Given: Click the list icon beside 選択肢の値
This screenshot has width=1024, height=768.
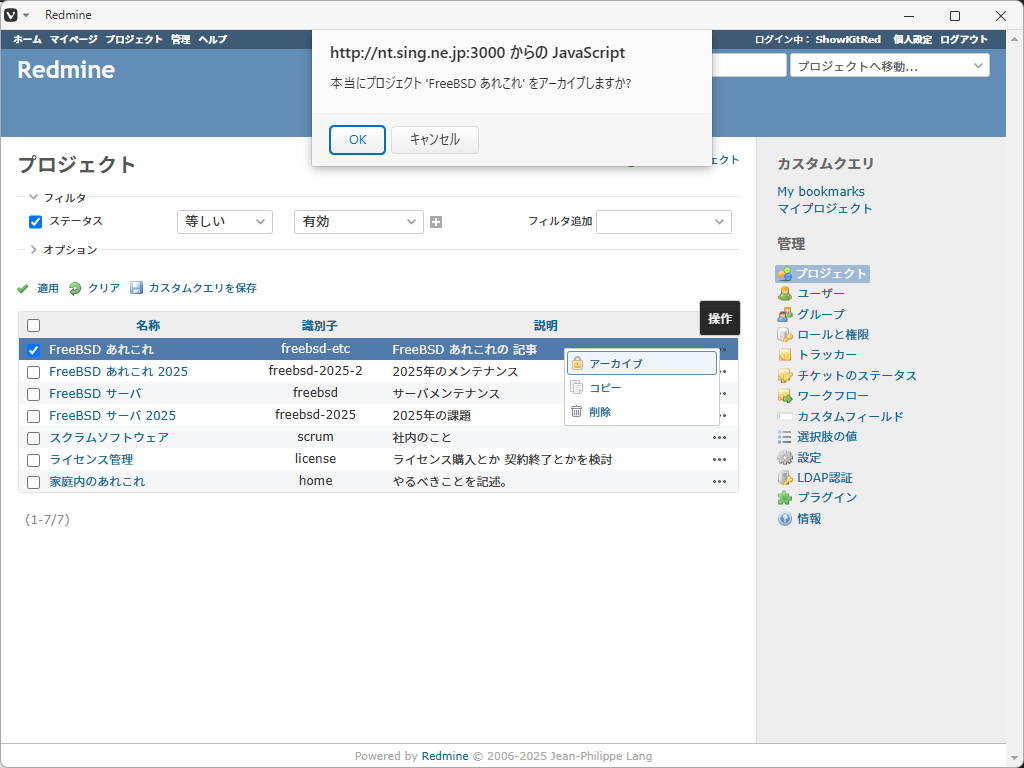Looking at the screenshot, I should pos(785,437).
